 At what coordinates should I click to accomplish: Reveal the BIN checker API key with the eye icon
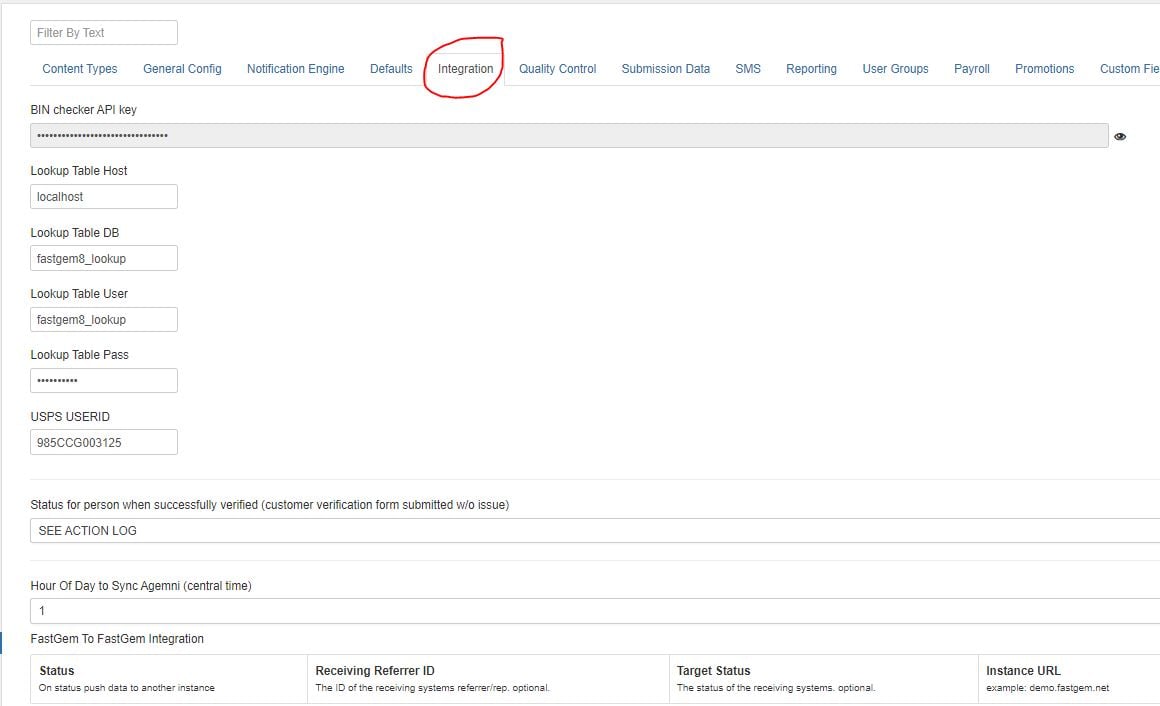pos(1120,136)
